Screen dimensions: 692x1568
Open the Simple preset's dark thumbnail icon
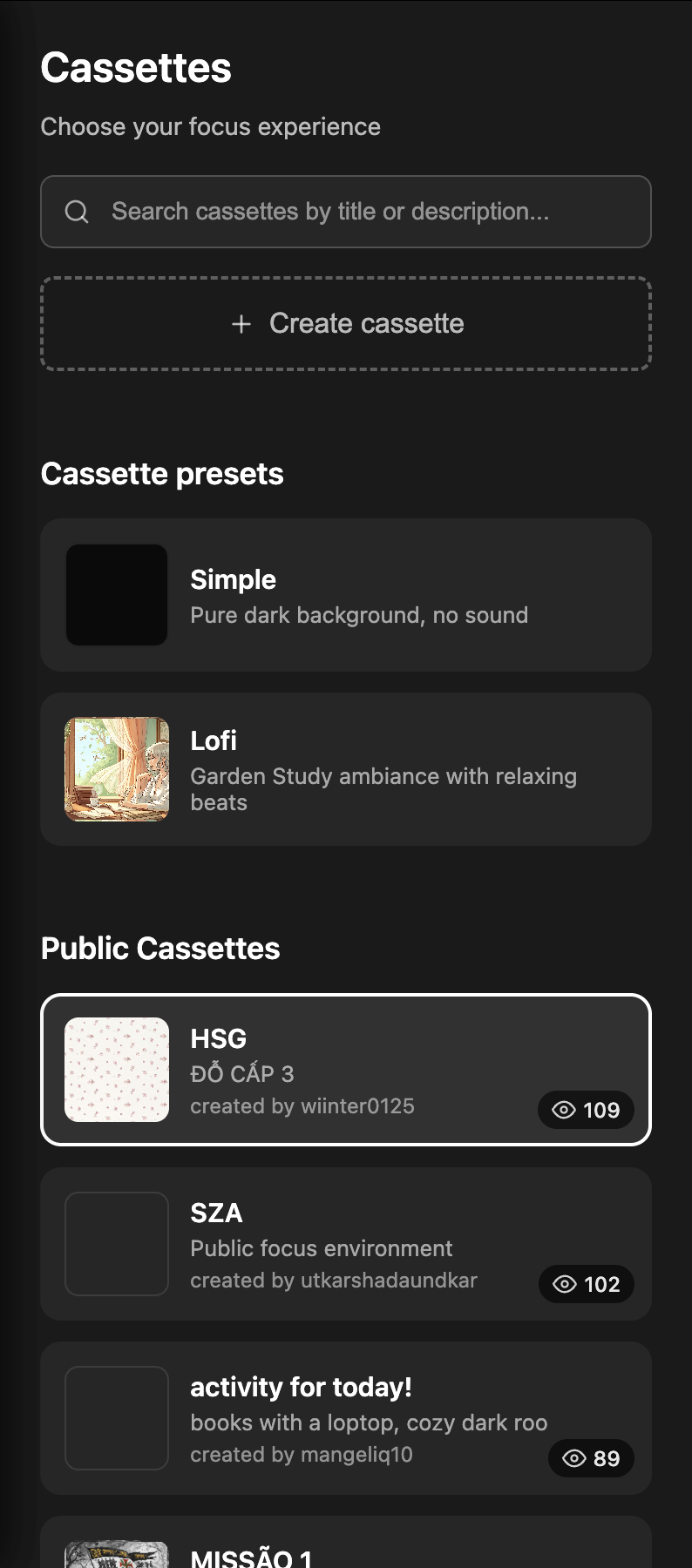point(117,595)
